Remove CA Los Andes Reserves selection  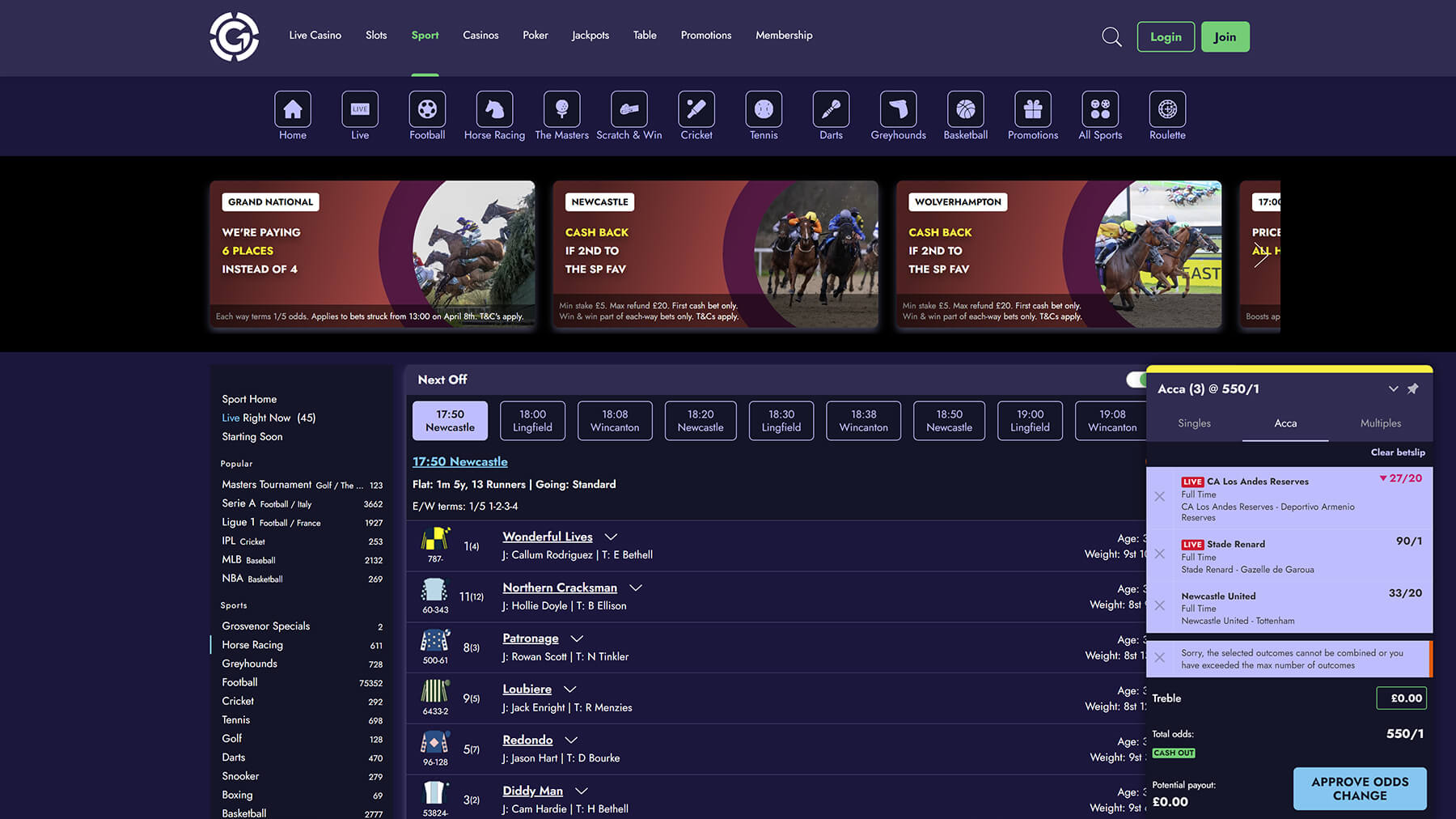point(1160,496)
